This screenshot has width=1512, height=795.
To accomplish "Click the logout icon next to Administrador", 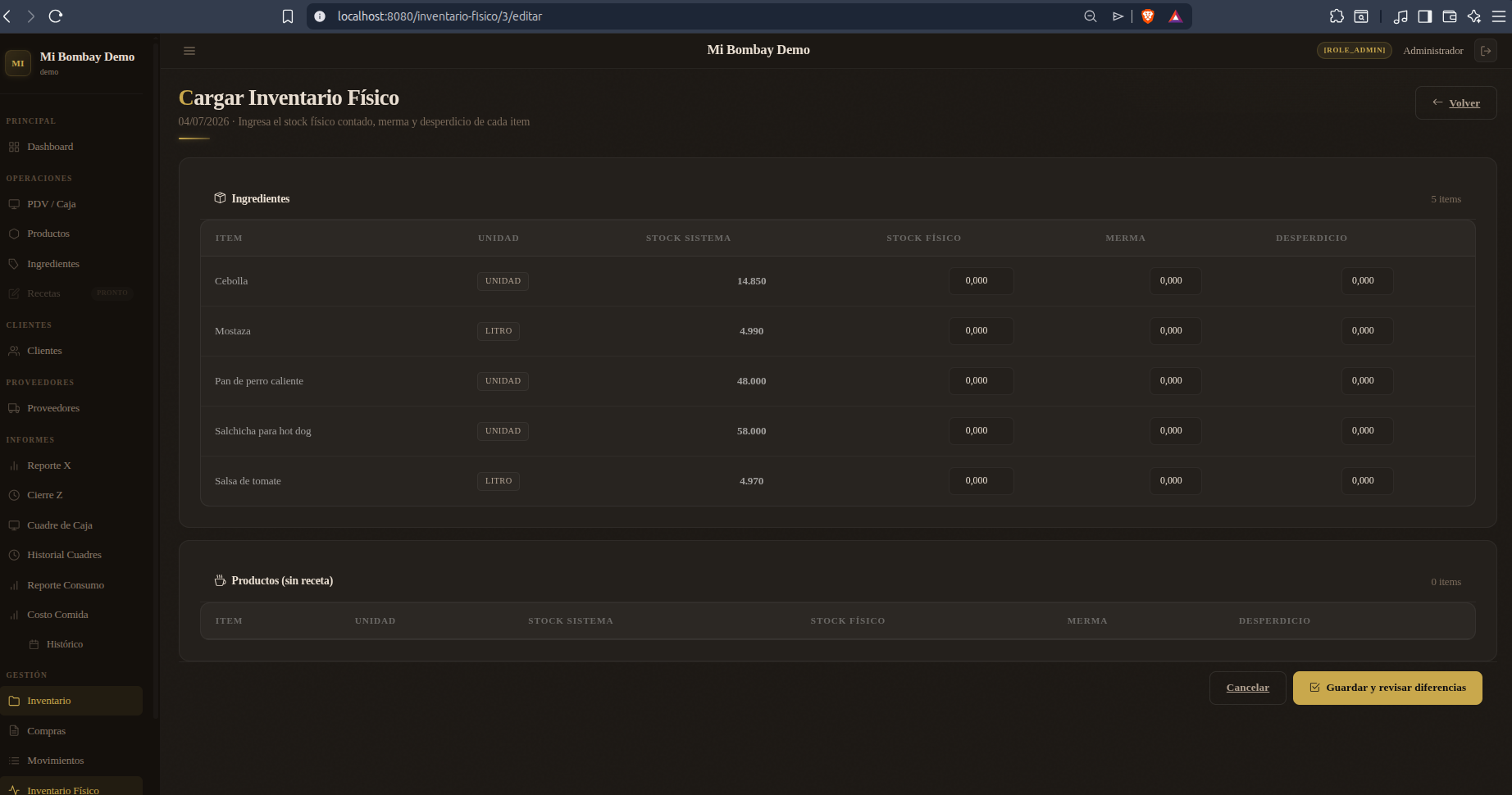I will coord(1486,51).
